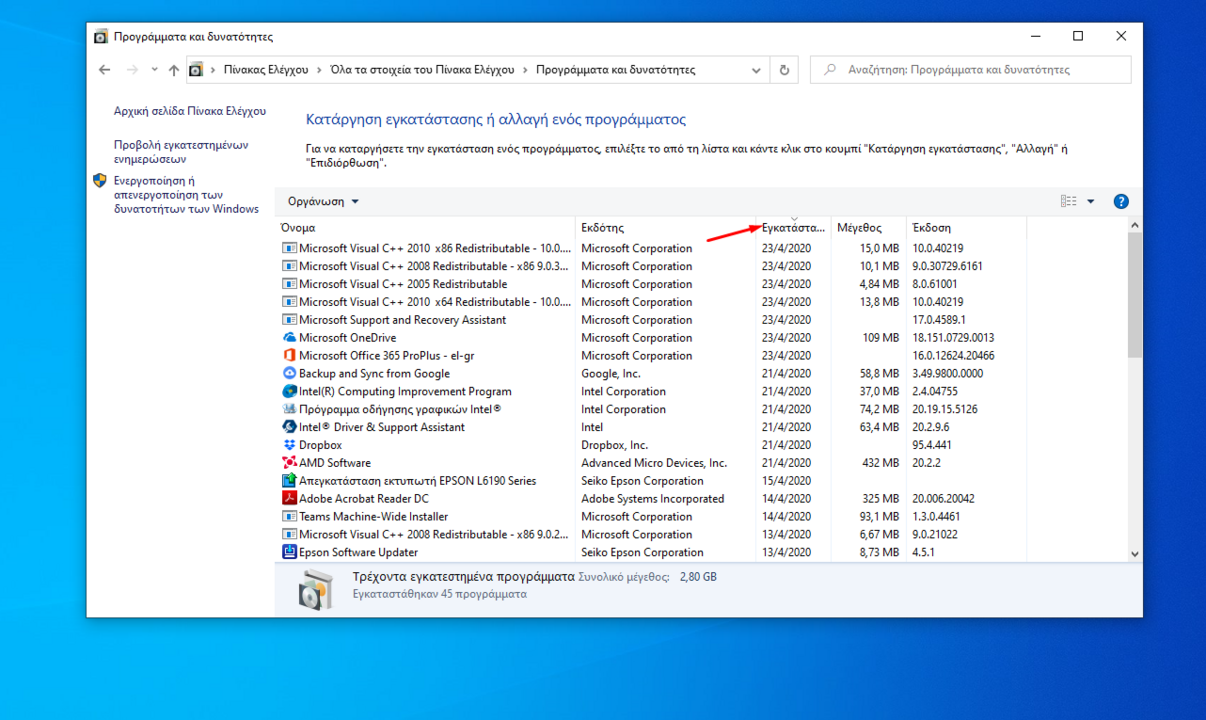Open help with the blue question mark
Image resolution: width=1206 pixels, height=720 pixels.
[x=1120, y=201]
